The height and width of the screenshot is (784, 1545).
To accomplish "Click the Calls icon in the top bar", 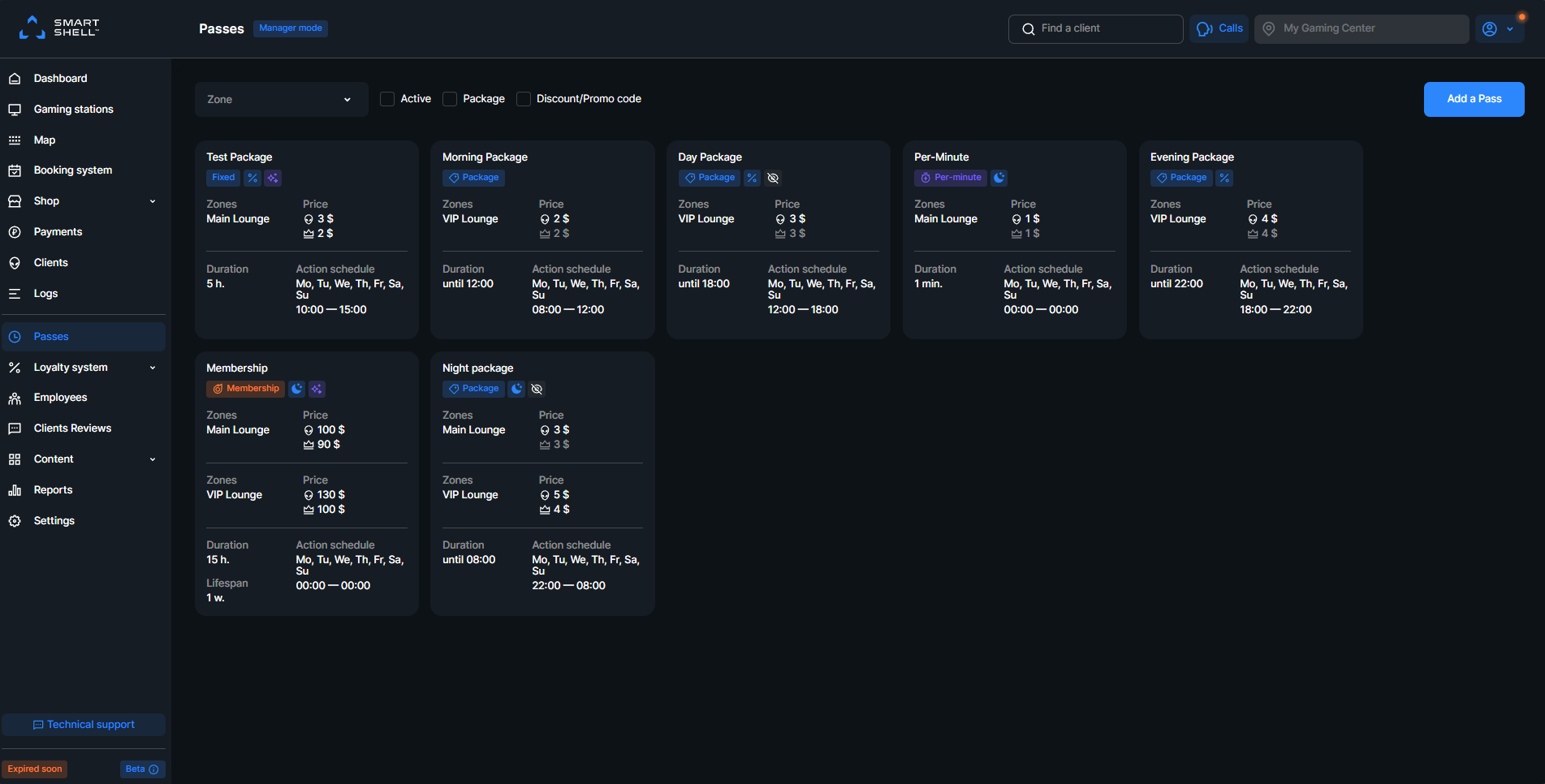I will pos(1219,28).
